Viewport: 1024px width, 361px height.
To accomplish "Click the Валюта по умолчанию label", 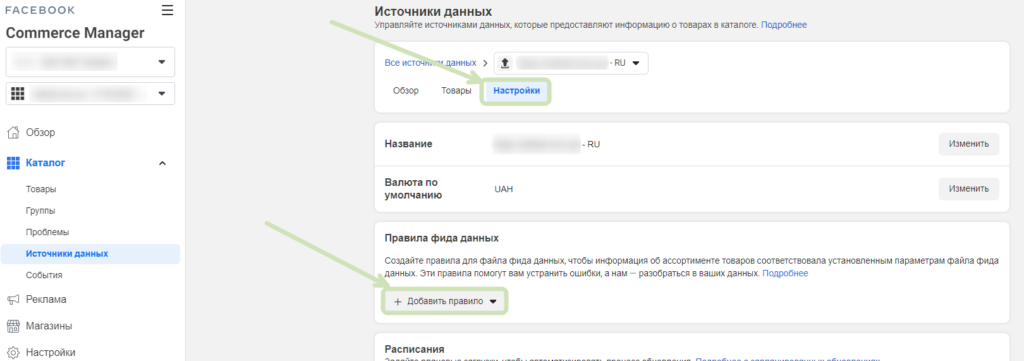I will point(413,189).
